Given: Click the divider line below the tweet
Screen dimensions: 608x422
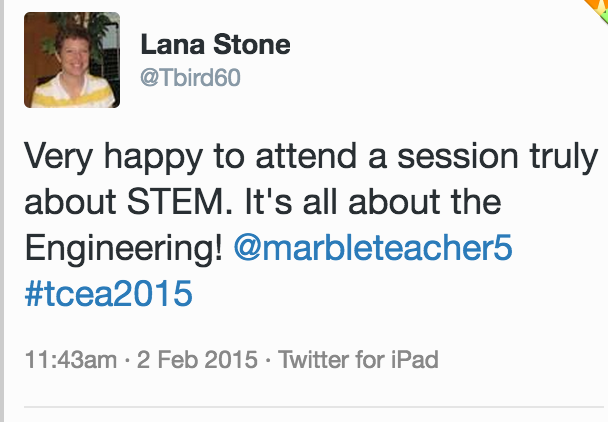Looking at the screenshot, I should (315, 408).
